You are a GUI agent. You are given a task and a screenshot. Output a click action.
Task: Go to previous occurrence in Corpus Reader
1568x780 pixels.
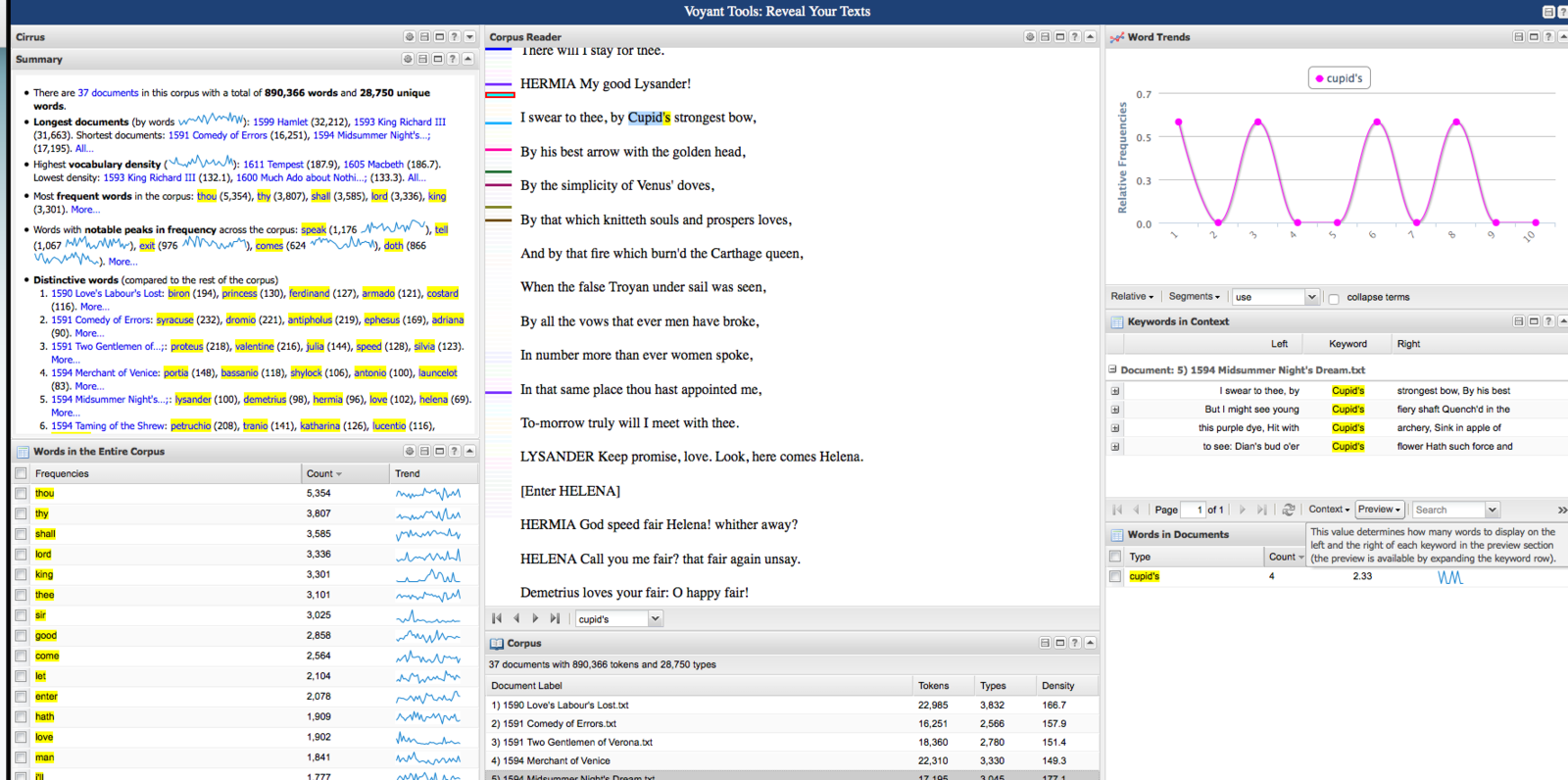click(x=516, y=618)
